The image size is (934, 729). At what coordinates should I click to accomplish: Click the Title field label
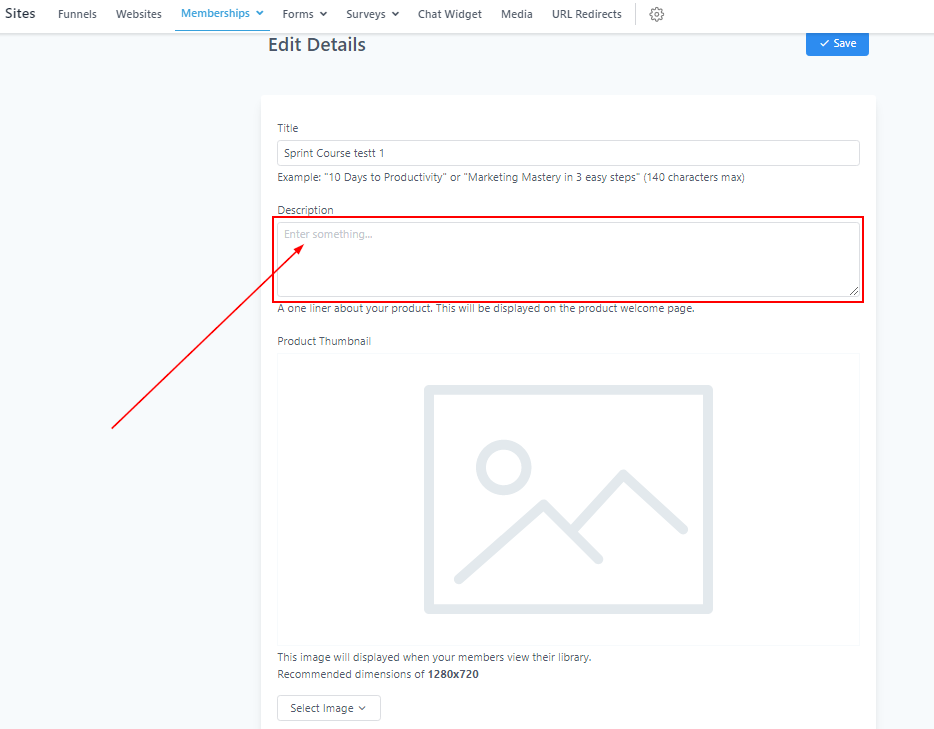pos(288,128)
